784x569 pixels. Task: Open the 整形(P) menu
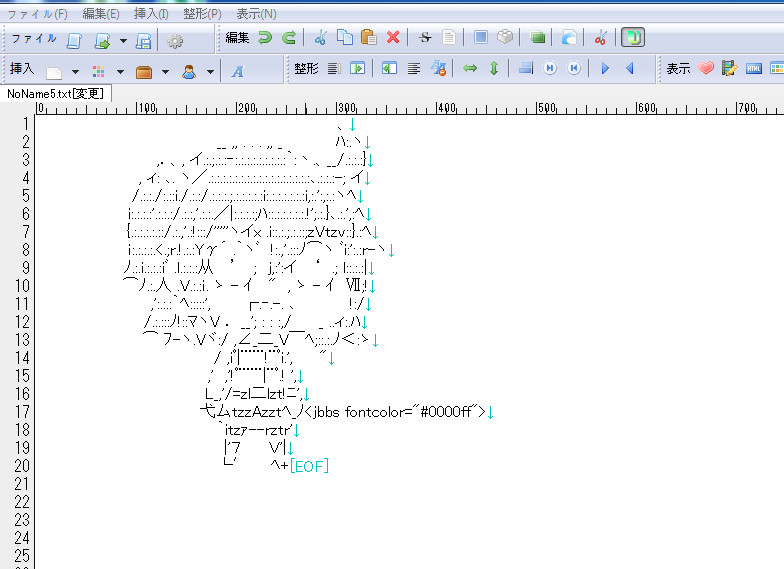click(x=203, y=14)
